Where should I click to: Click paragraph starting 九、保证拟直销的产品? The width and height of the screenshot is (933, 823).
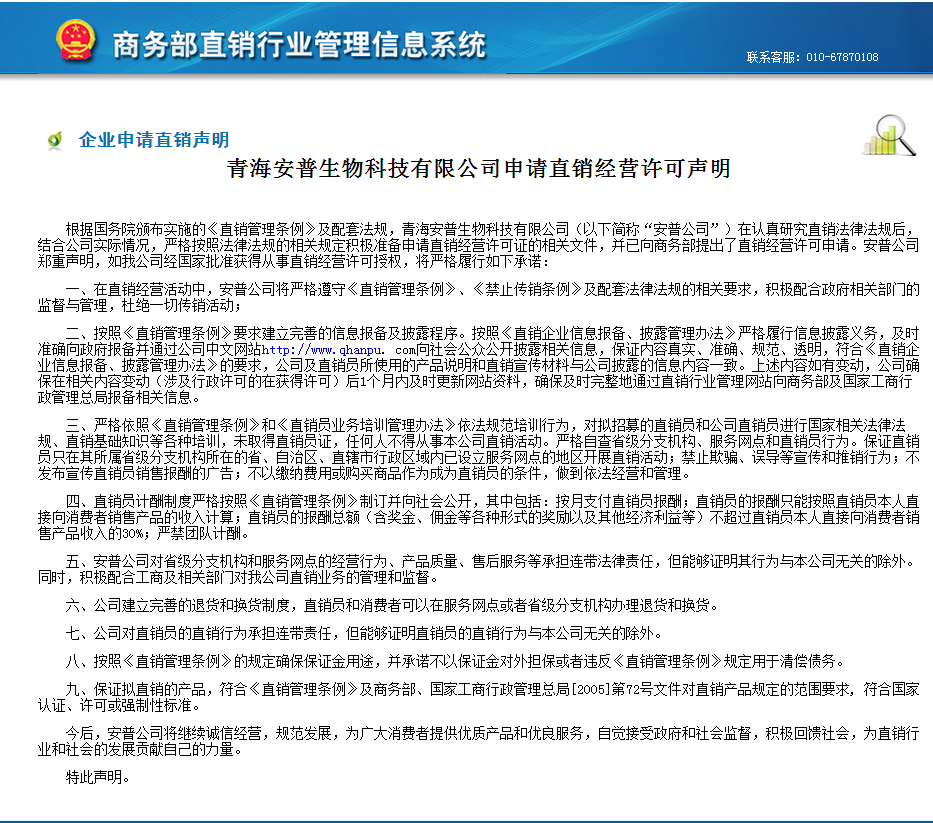pyautogui.click(x=478, y=697)
